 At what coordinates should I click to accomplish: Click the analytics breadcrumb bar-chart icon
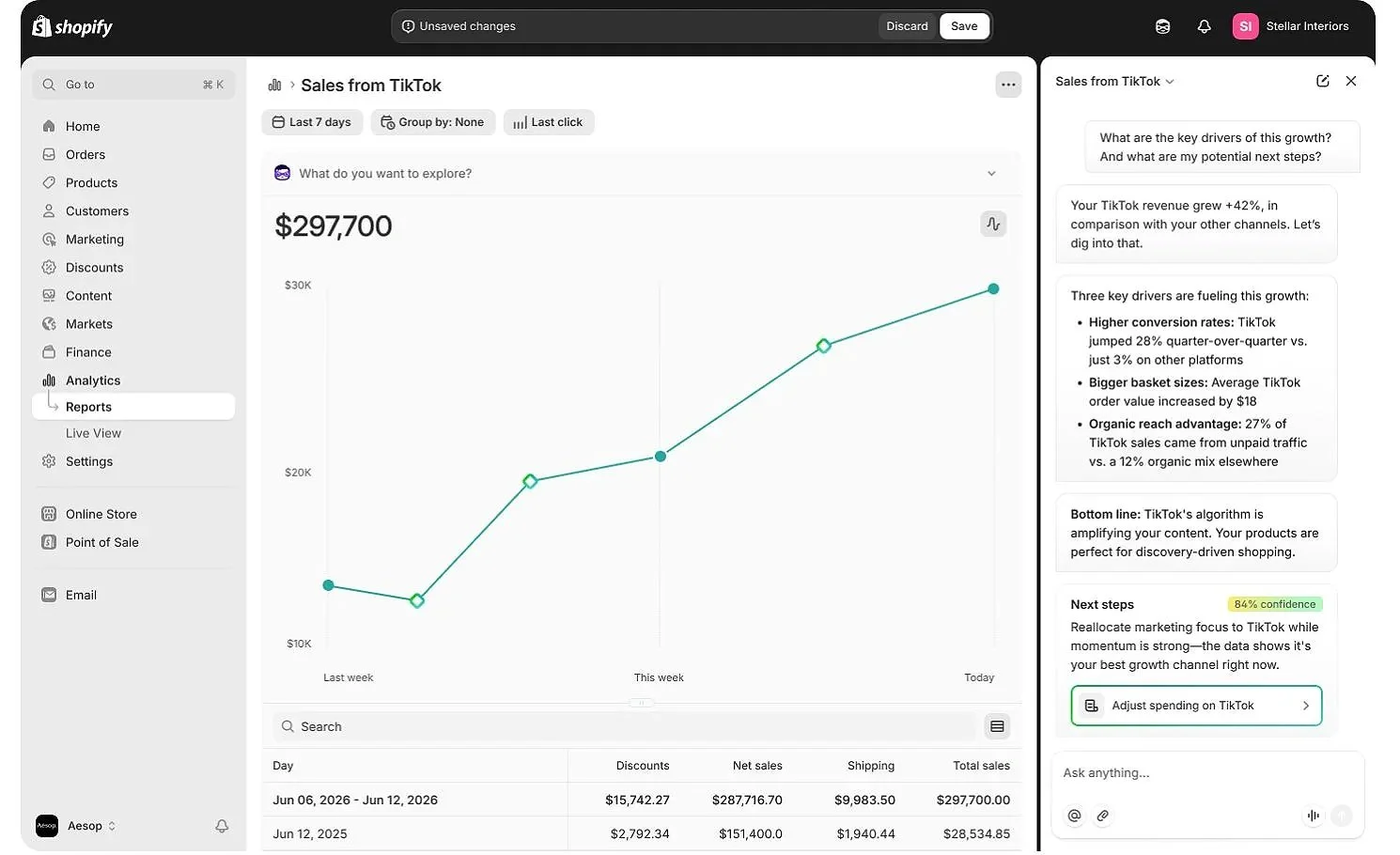(274, 85)
